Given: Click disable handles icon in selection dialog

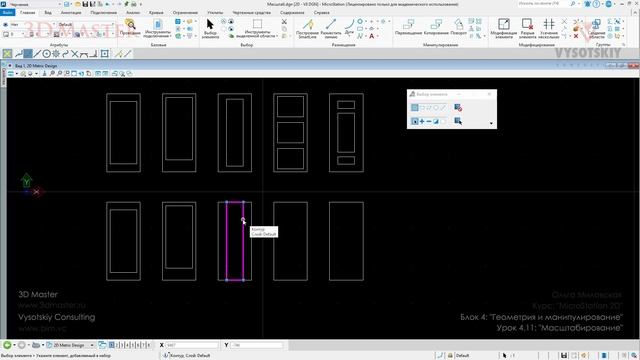Looking at the screenshot, I should click(458, 107).
